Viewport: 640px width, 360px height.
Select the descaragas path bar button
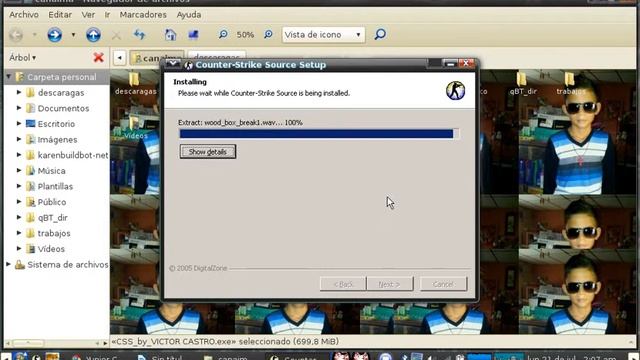(x=217, y=58)
